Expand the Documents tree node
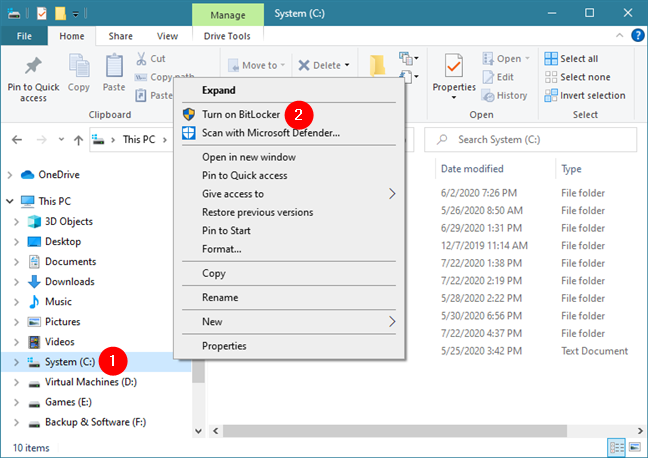Image resolution: width=648 pixels, height=458 pixels. 17,262
